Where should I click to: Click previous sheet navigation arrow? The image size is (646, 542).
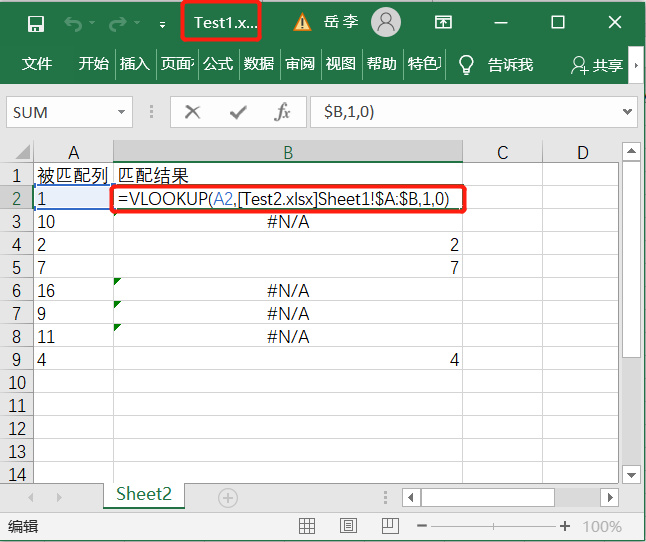coord(30,498)
